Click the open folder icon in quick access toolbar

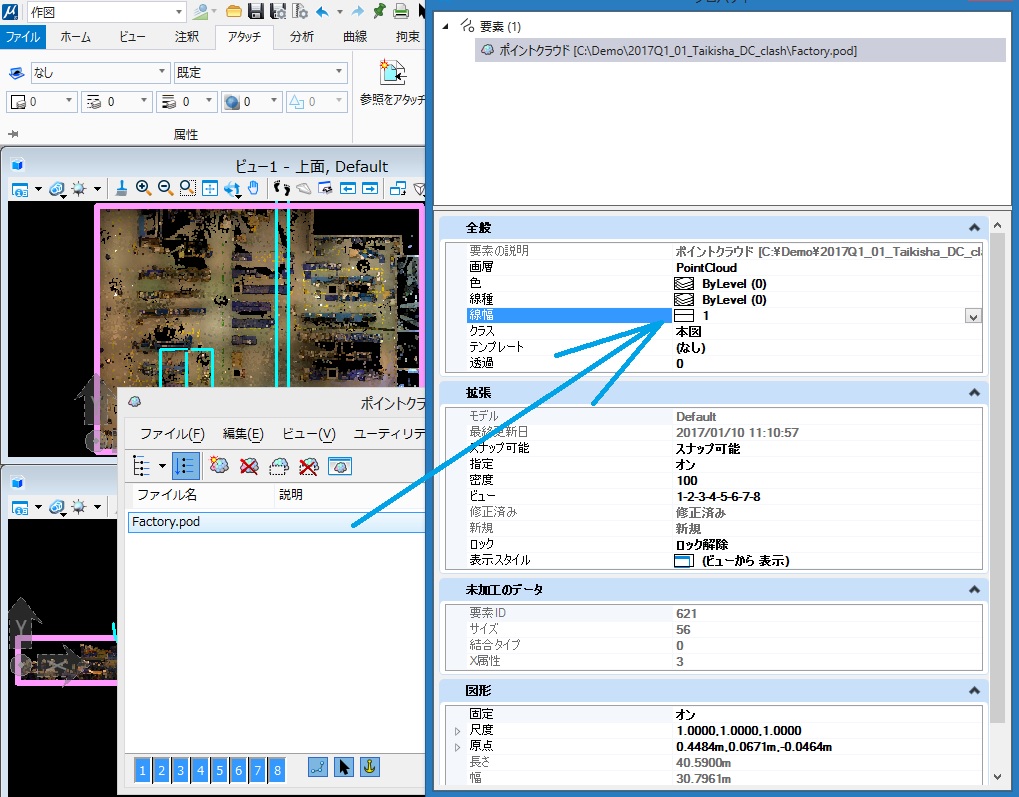pos(234,11)
